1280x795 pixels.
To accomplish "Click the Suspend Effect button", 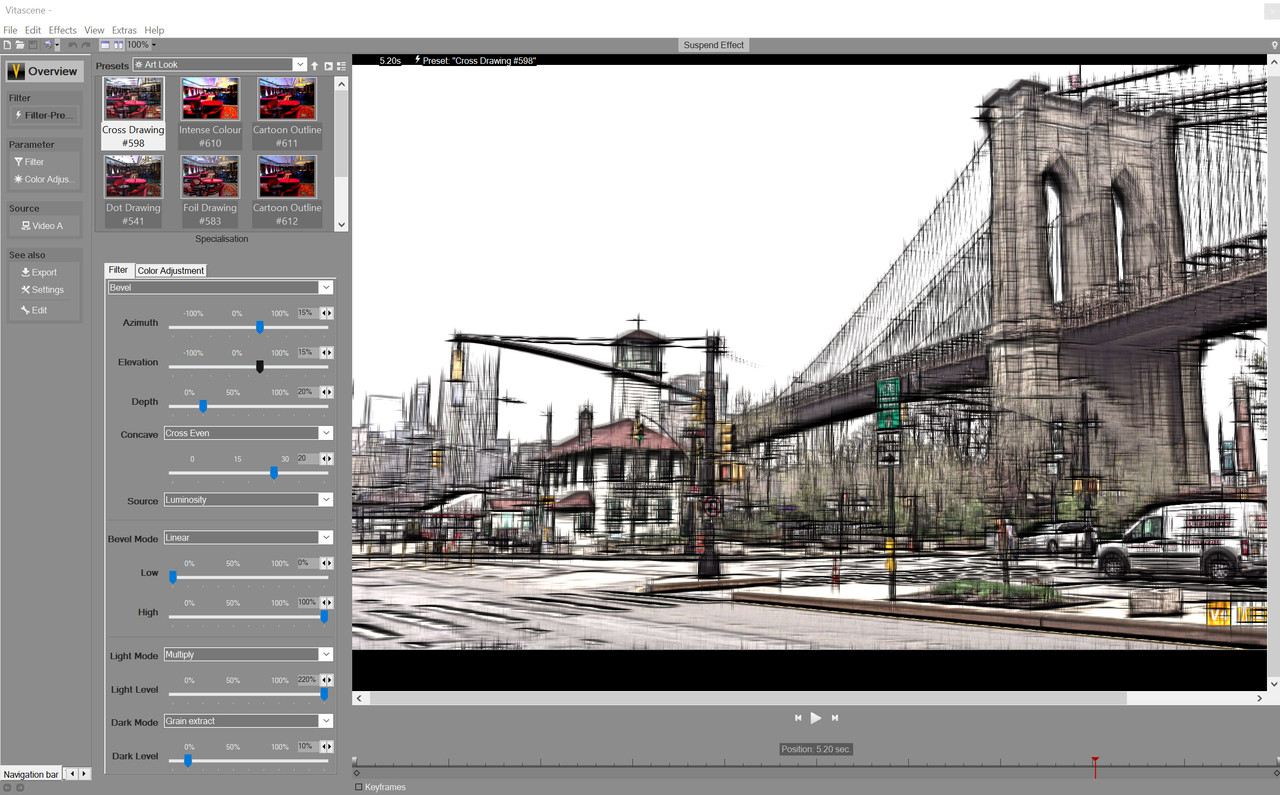I will 714,45.
